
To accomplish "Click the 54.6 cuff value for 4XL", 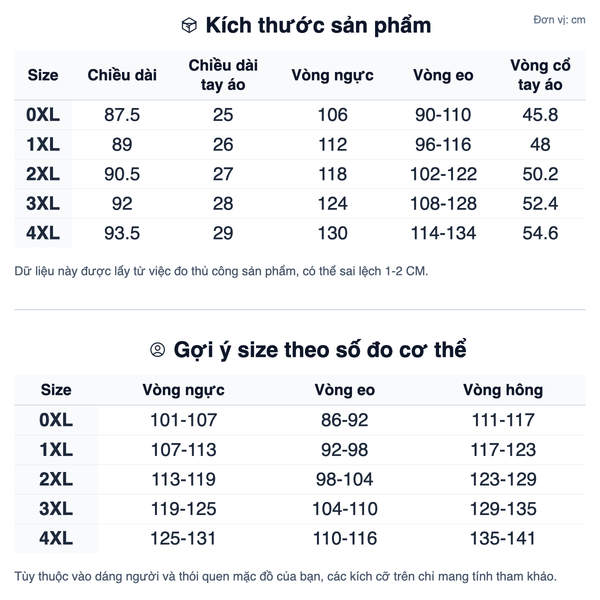I will (x=540, y=235).
